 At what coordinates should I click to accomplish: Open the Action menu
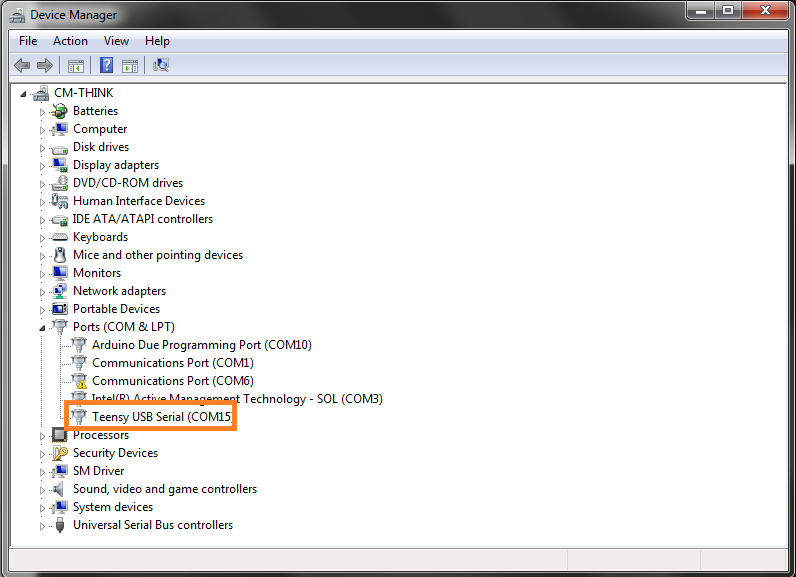coord(70,41)
